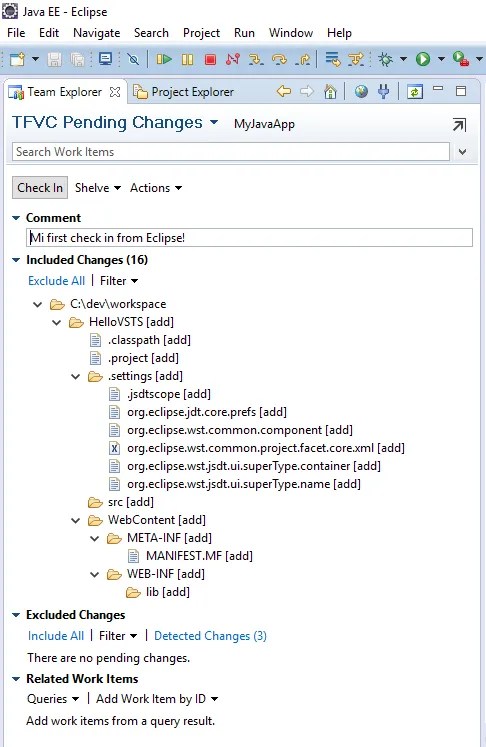Click the check-in Comment text box
This screenshot has height=747, width=486.
point(249,237)
